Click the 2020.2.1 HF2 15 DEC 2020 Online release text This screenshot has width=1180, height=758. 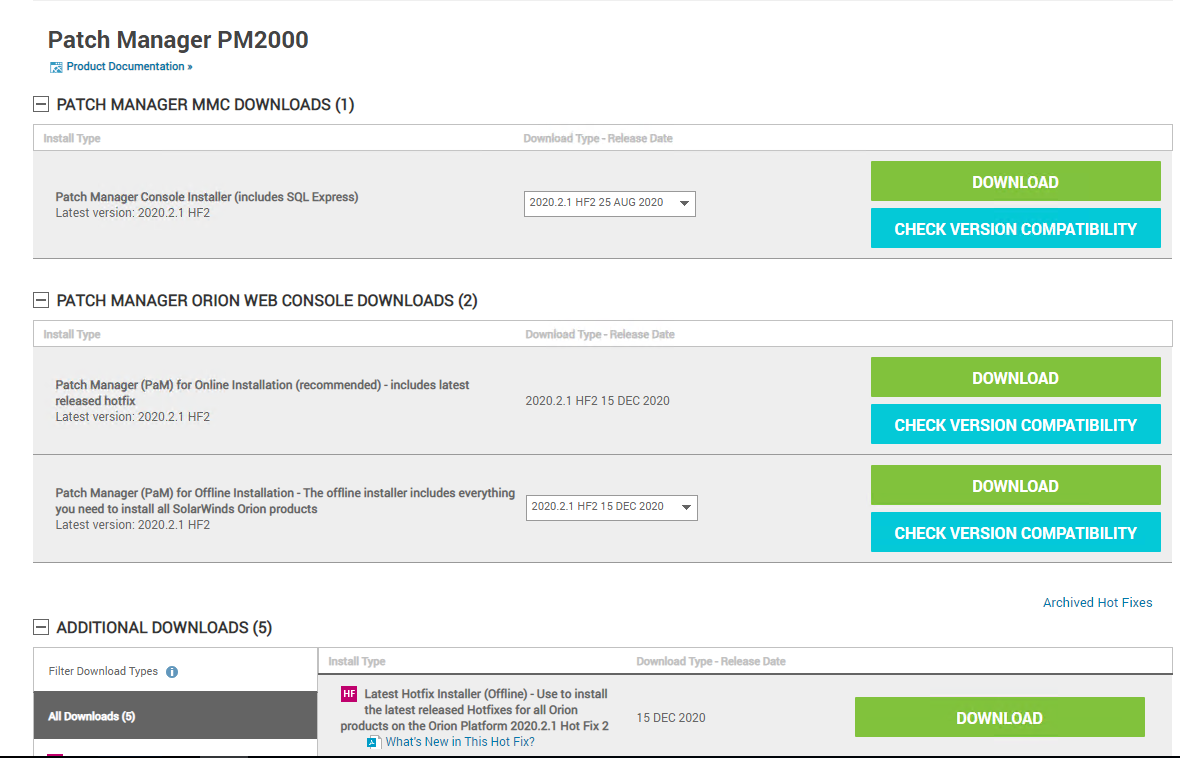tap(598, 400)
